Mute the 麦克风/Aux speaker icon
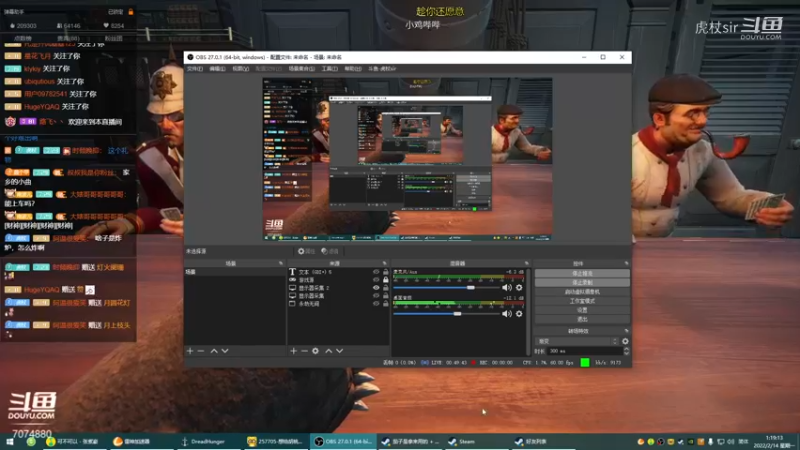This screenshot has height=450, width=800. [x=507, y=288]
